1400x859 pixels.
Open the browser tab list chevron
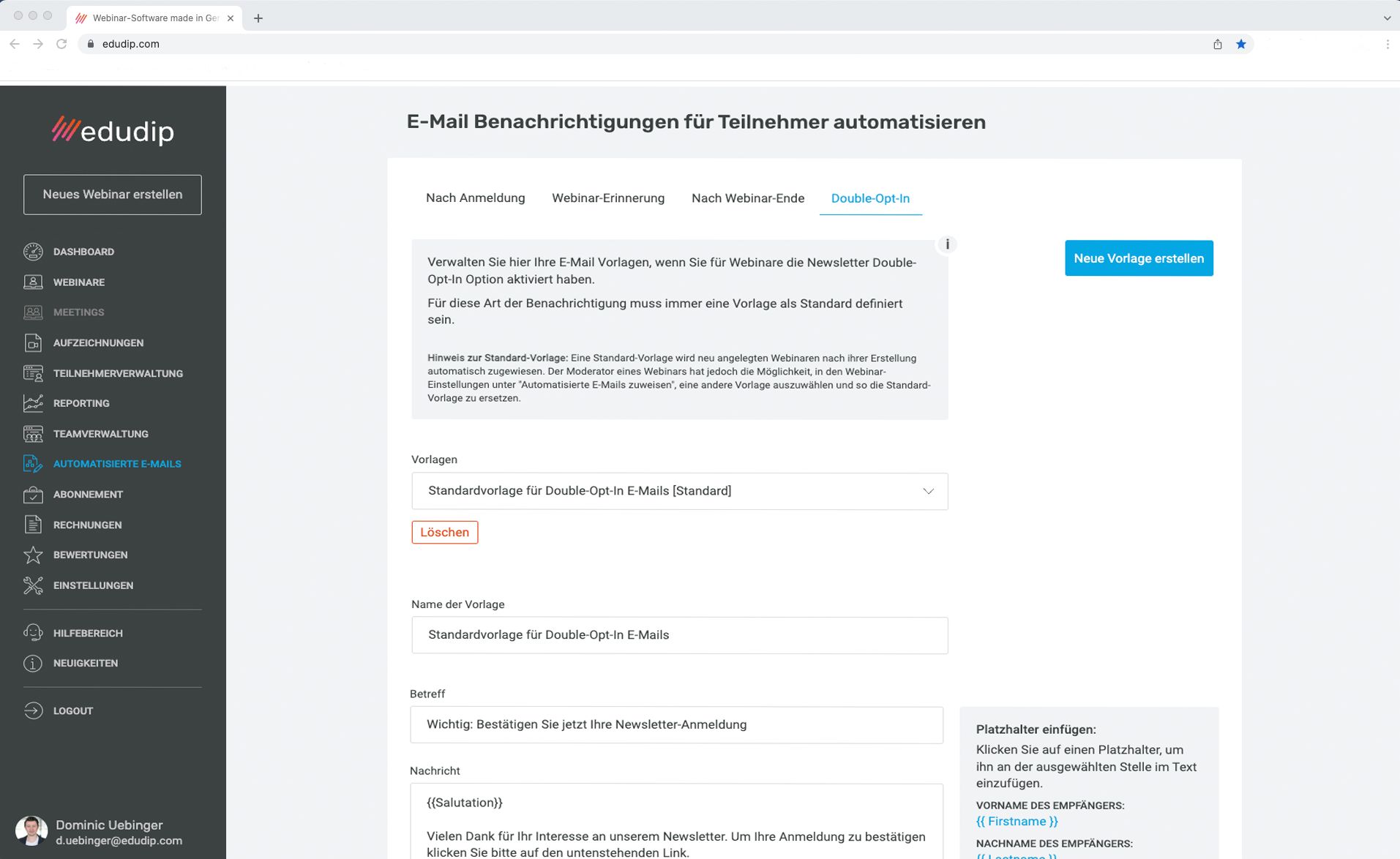click(1387, 18)
